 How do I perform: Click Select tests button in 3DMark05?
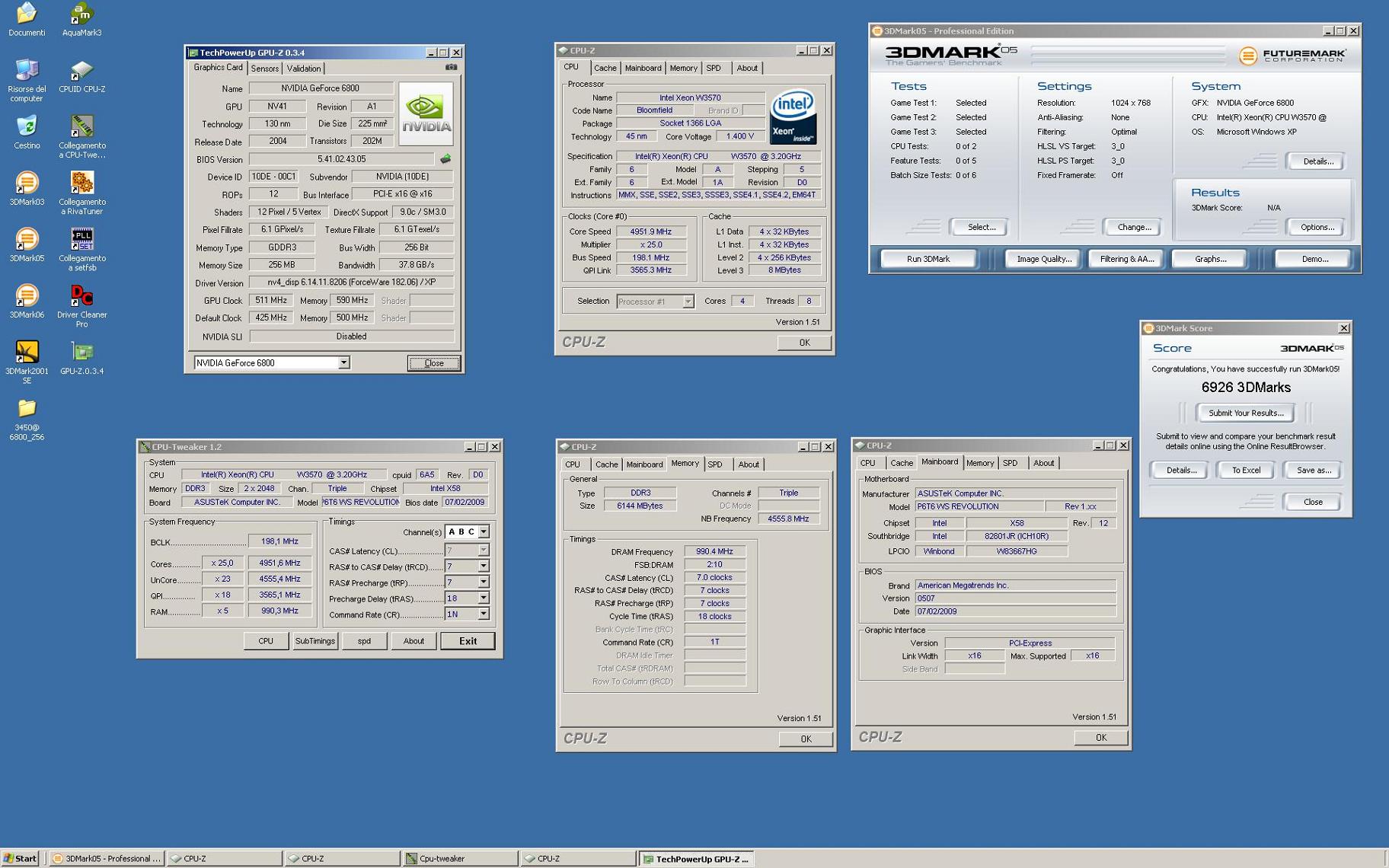[981, 227]
